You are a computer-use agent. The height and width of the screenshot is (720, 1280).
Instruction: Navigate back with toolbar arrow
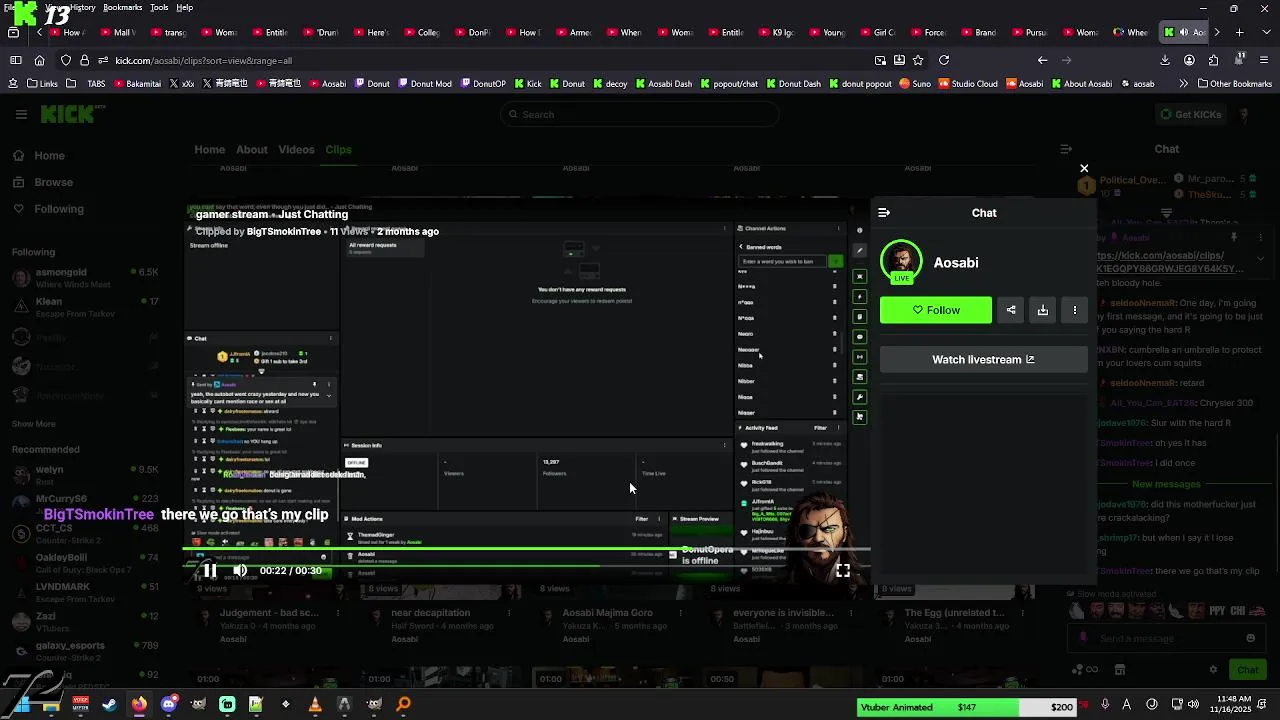[1043, 60]
